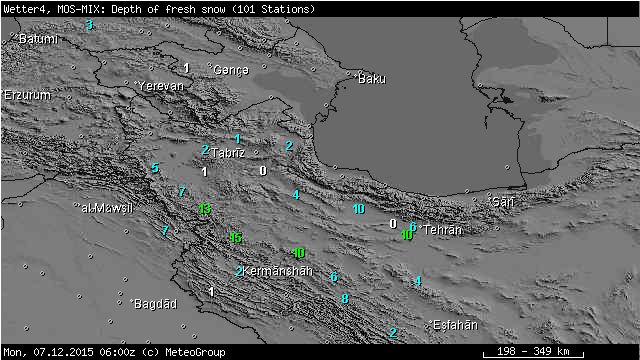
Task: Click the Batumi city label
Action: [x=38, y=39]
